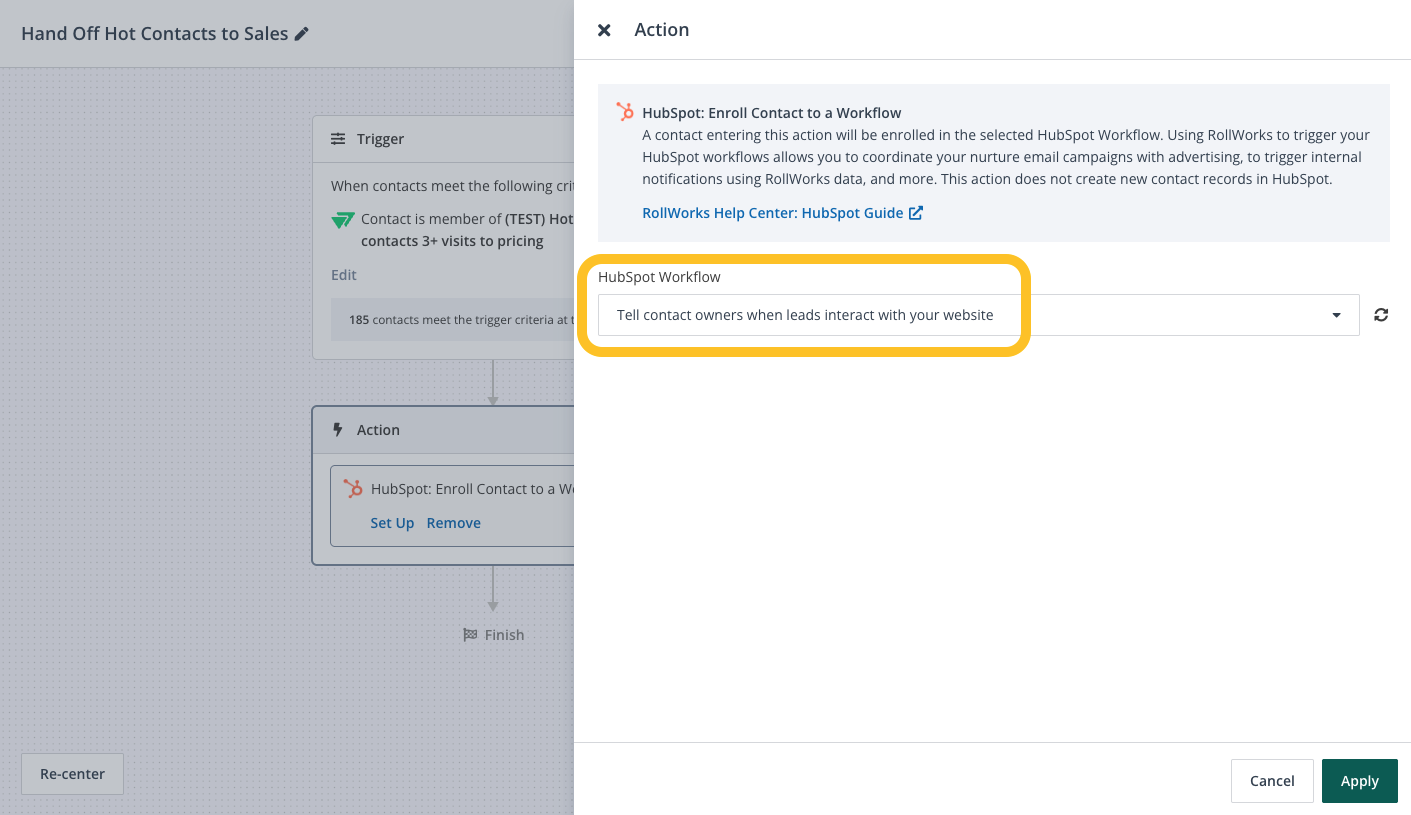Click Edit under the Trigger criteria

point(344,275)
